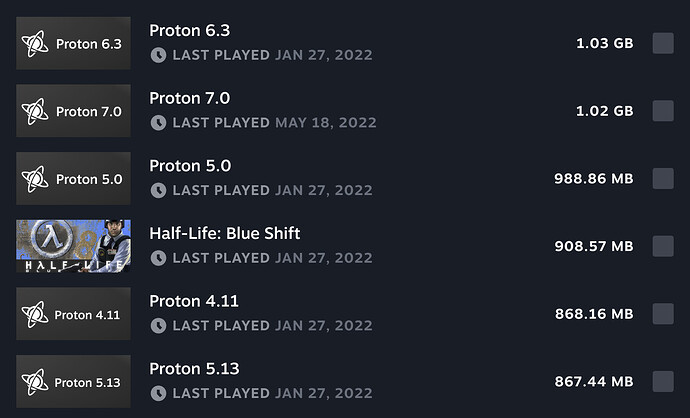Click the clock icon under Half-Life: Blue Shift
This screenshot has height=418, width=690.
(x=158, y=258)
